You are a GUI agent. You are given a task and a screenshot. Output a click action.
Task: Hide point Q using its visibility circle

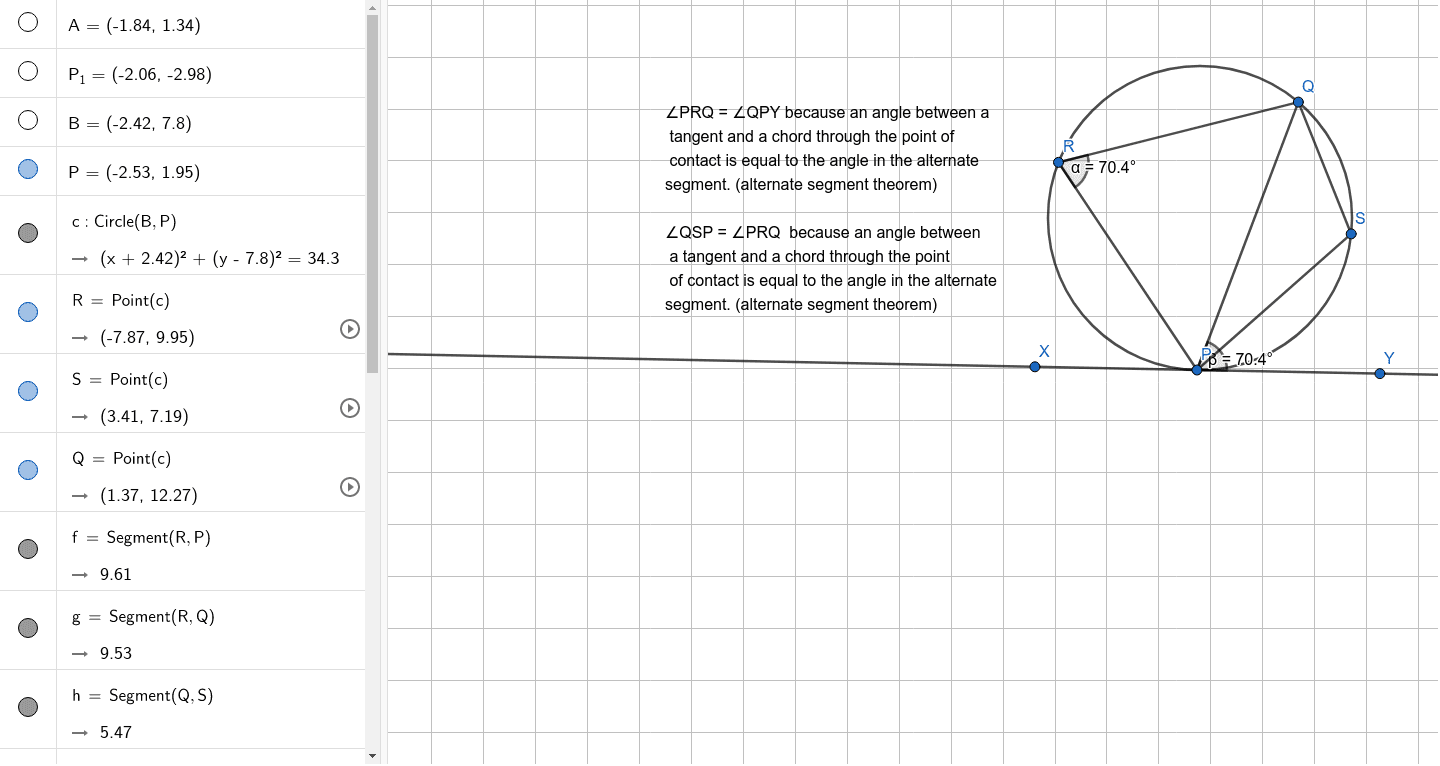(28, 470)
